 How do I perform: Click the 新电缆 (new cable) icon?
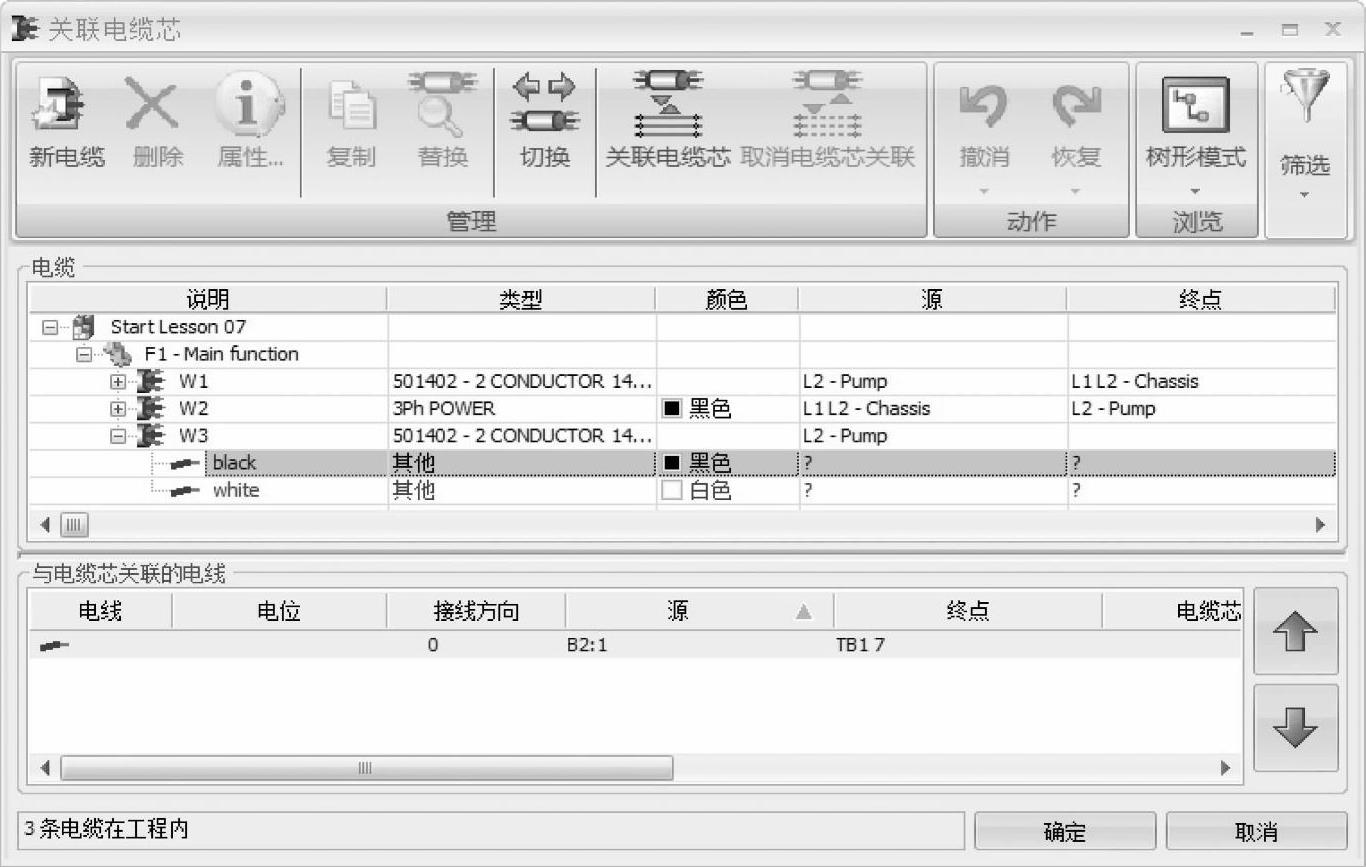point(60,104)
